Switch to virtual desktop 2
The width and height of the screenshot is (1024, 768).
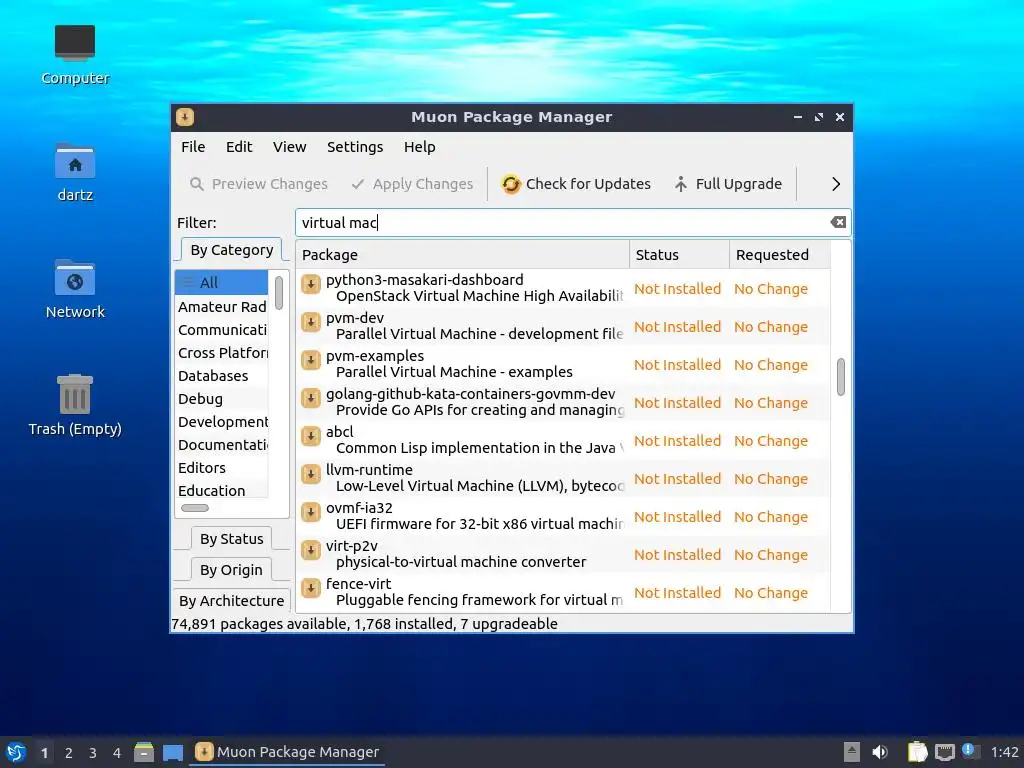[69, 753]
